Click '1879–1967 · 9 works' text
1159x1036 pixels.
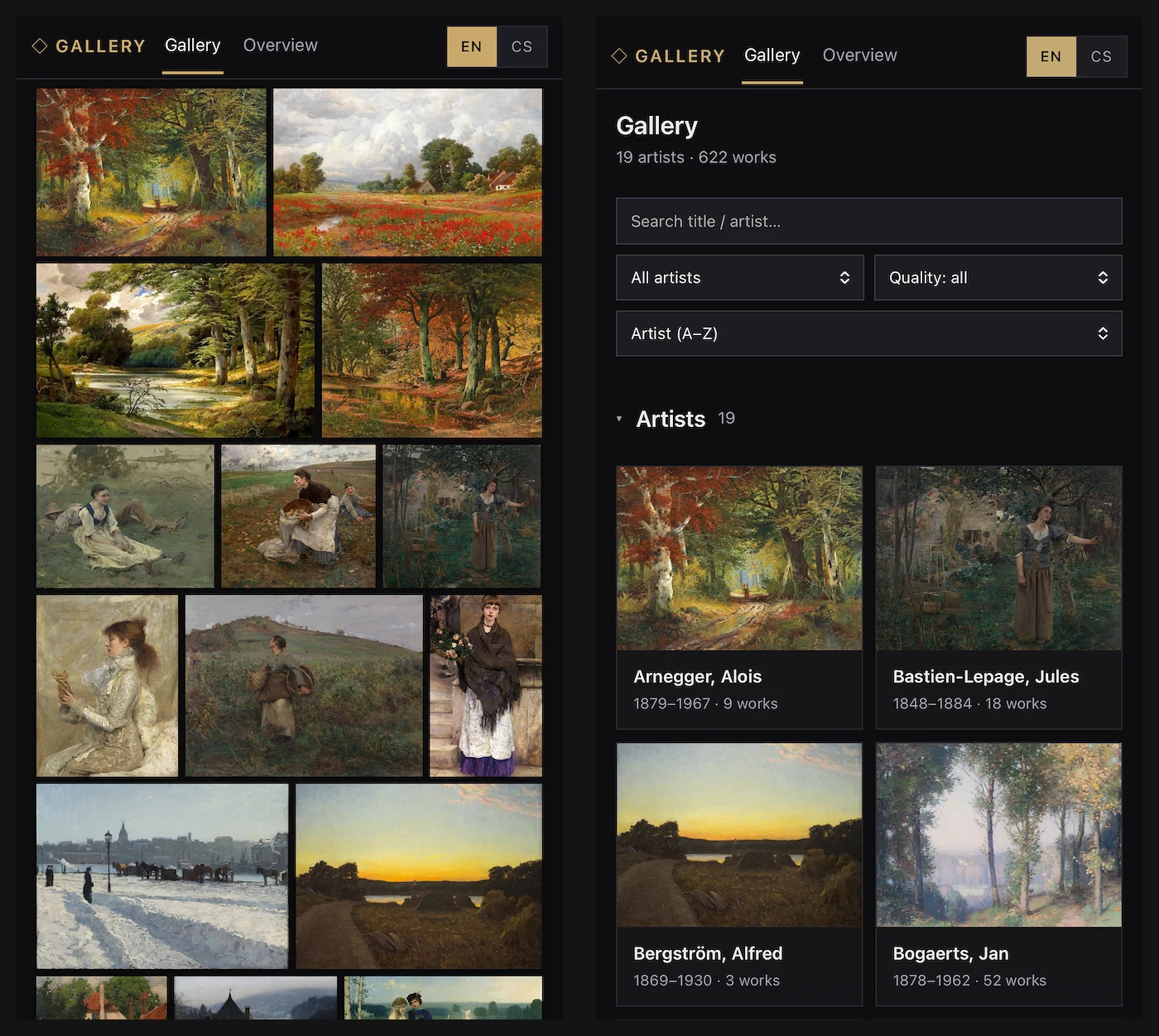[705, 703]
